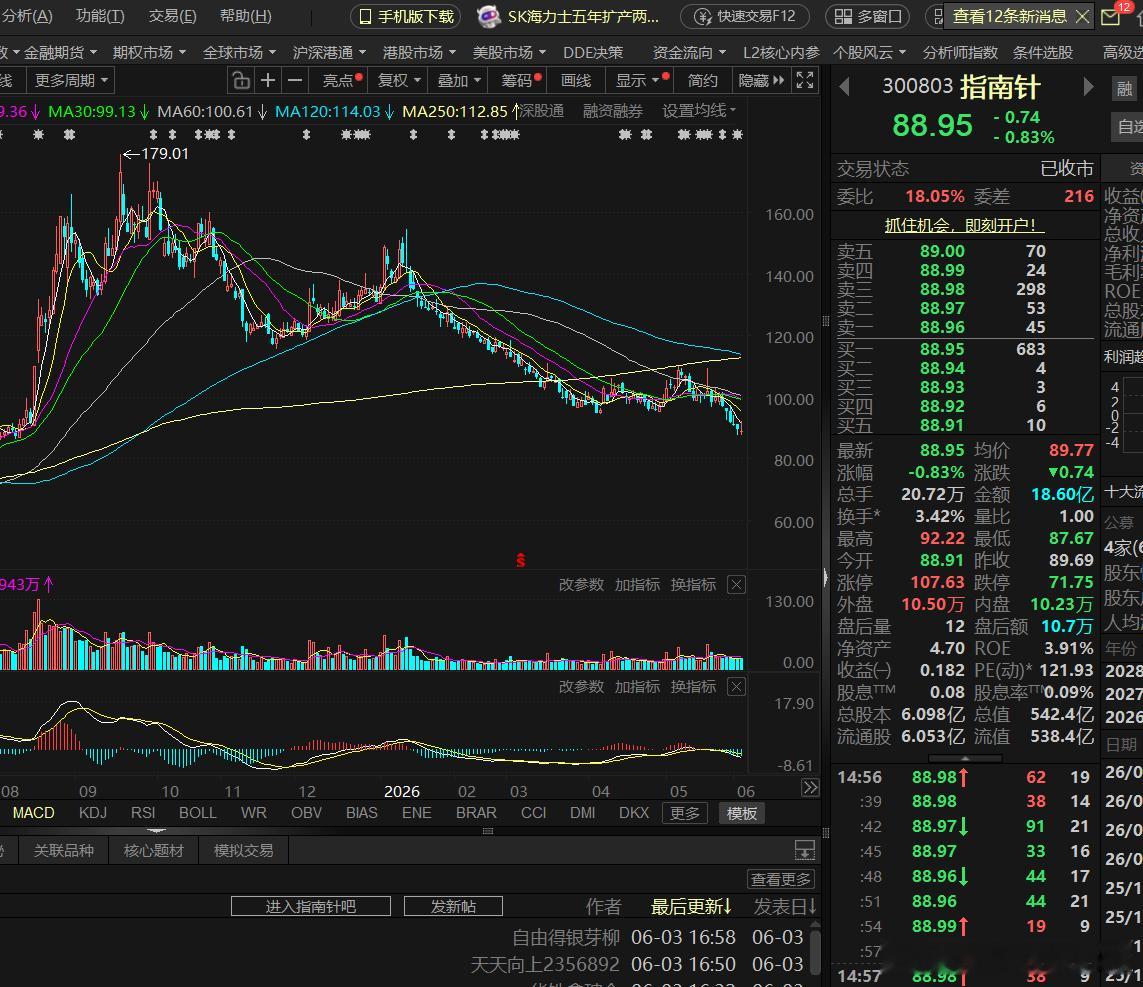Close the MACD indicator panel
The width and height of the screenshot is (1143, 987).
(737, 687)
